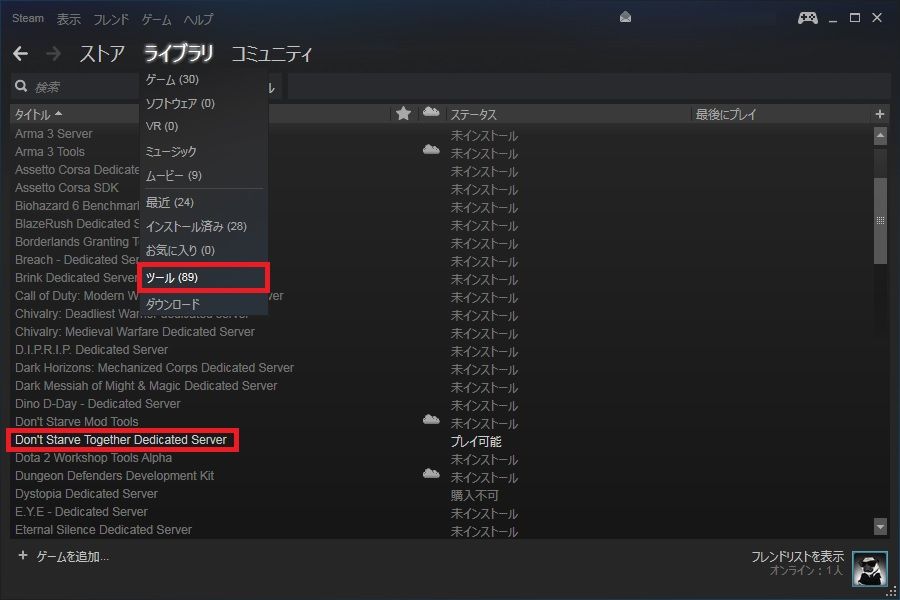This screenshot has height=600, width=900.
Task: Select ダウンロード in the dropdown
Action: [x=204, y=303]
